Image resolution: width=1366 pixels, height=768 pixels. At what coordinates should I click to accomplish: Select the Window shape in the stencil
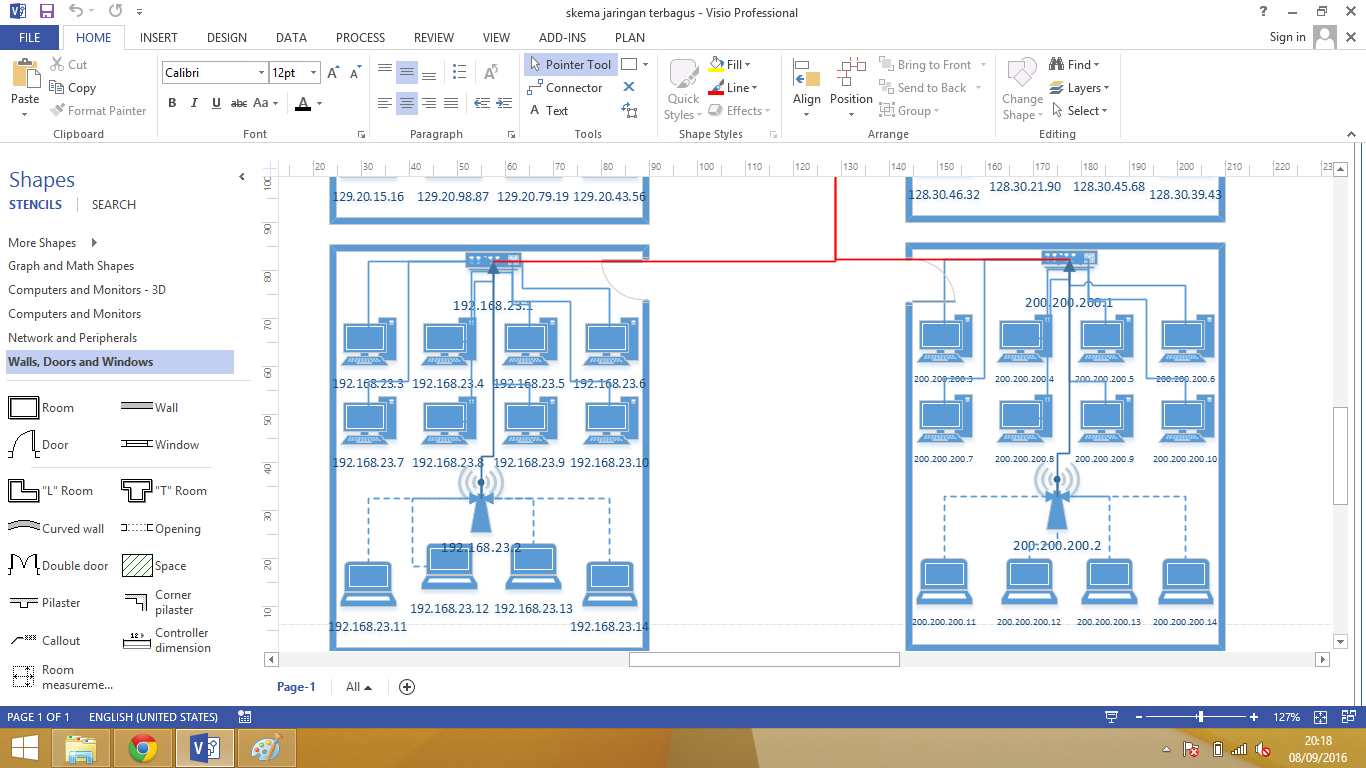pyautogui.click(x=160, y=445)
